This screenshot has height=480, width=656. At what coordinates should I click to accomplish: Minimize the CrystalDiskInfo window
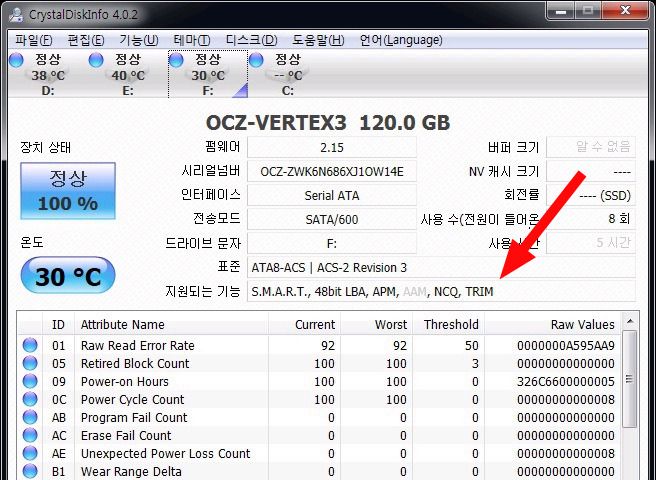pos(561,11)
